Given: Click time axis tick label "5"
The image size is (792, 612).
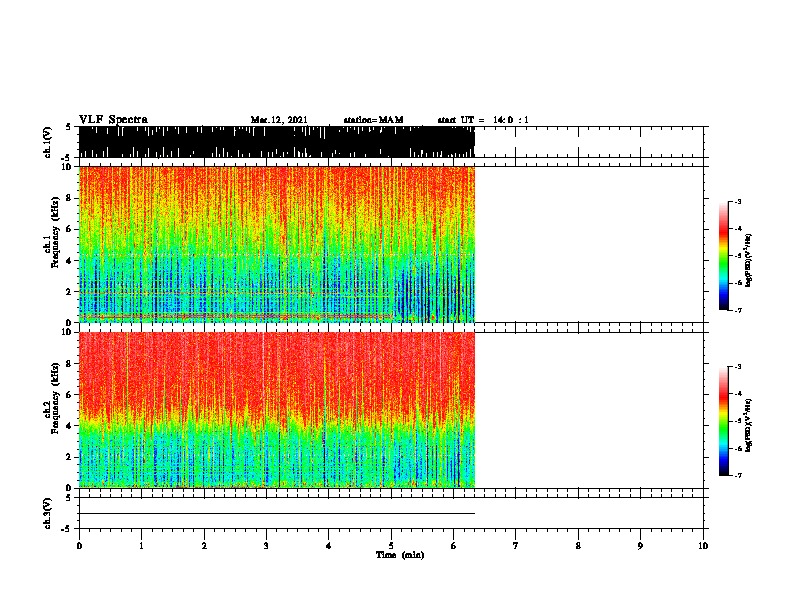Looking at the screenshot, I should point(391,546).
